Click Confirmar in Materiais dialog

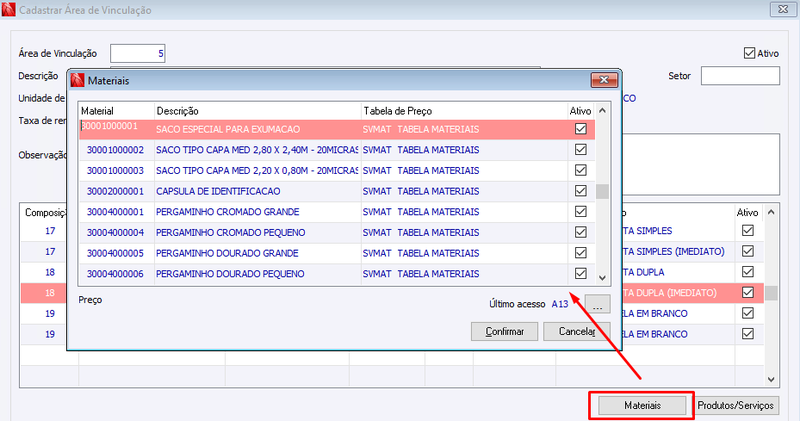(x=505, y=332)
